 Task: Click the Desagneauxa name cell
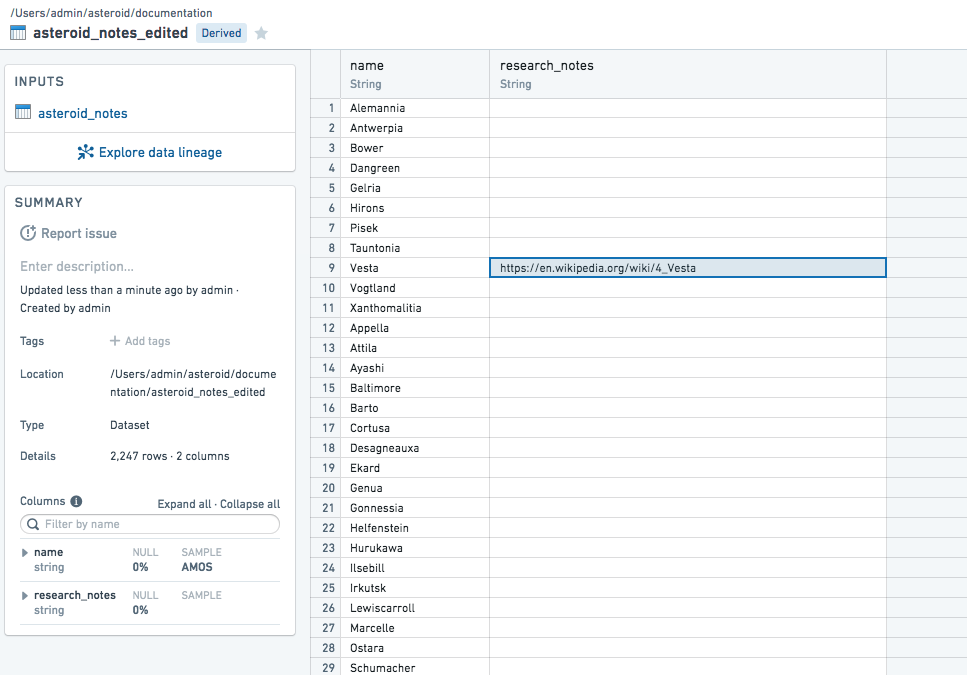pyautogui.click(x=415, y=448)
